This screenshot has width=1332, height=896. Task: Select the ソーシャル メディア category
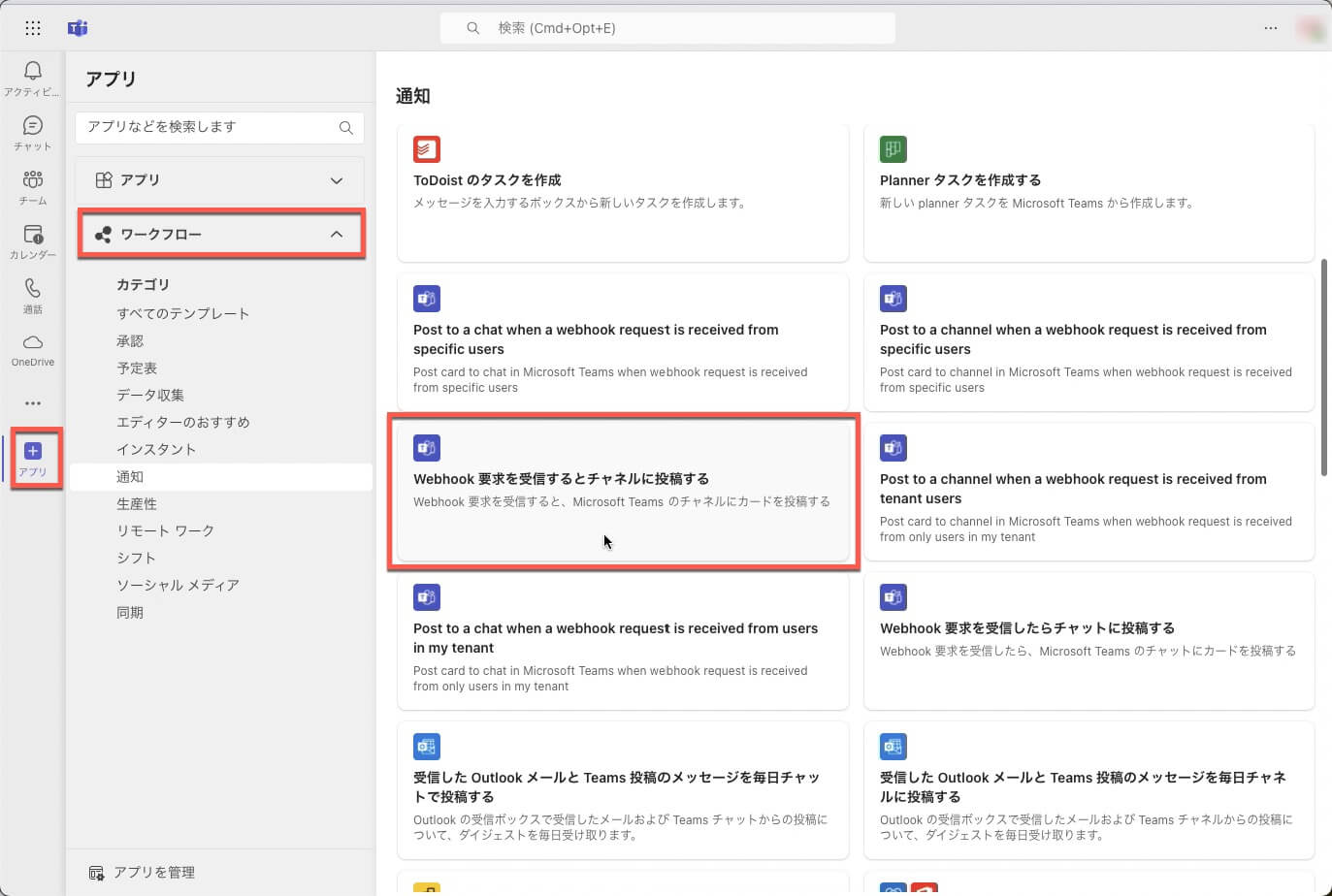pos(178,585)
